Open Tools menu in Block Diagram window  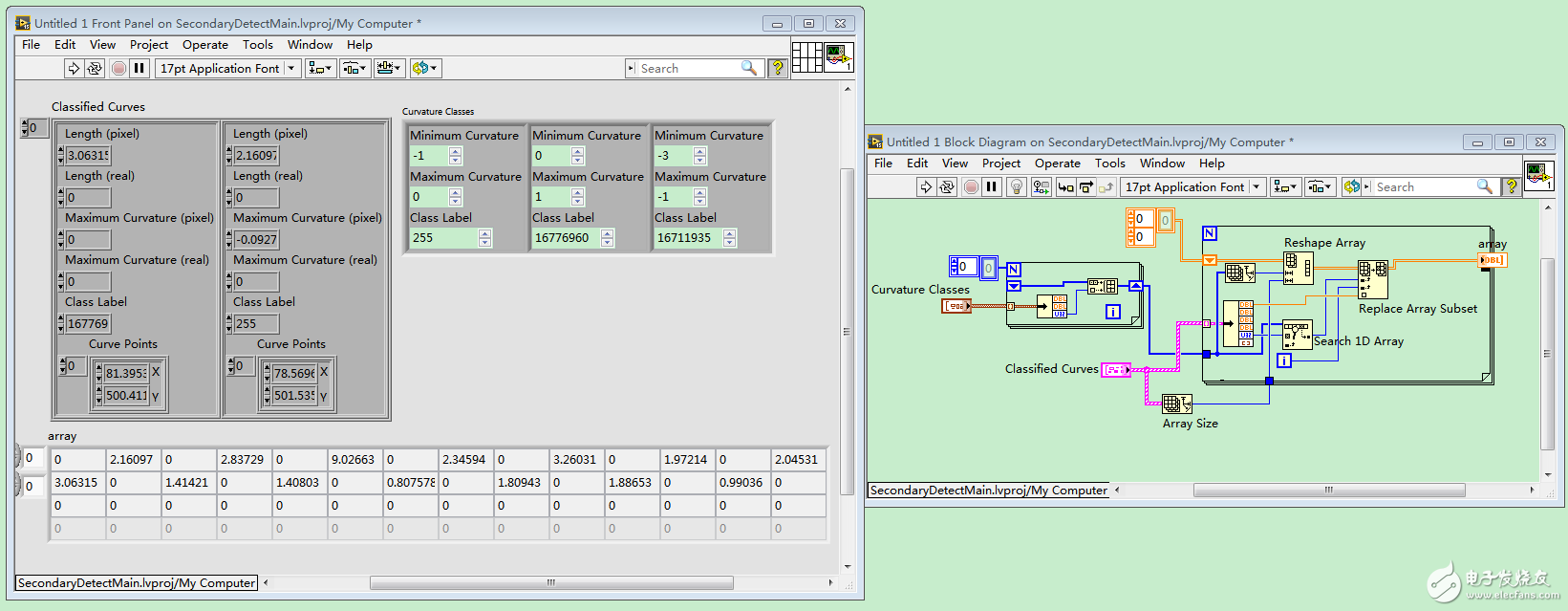click(x=1109, y=164)
